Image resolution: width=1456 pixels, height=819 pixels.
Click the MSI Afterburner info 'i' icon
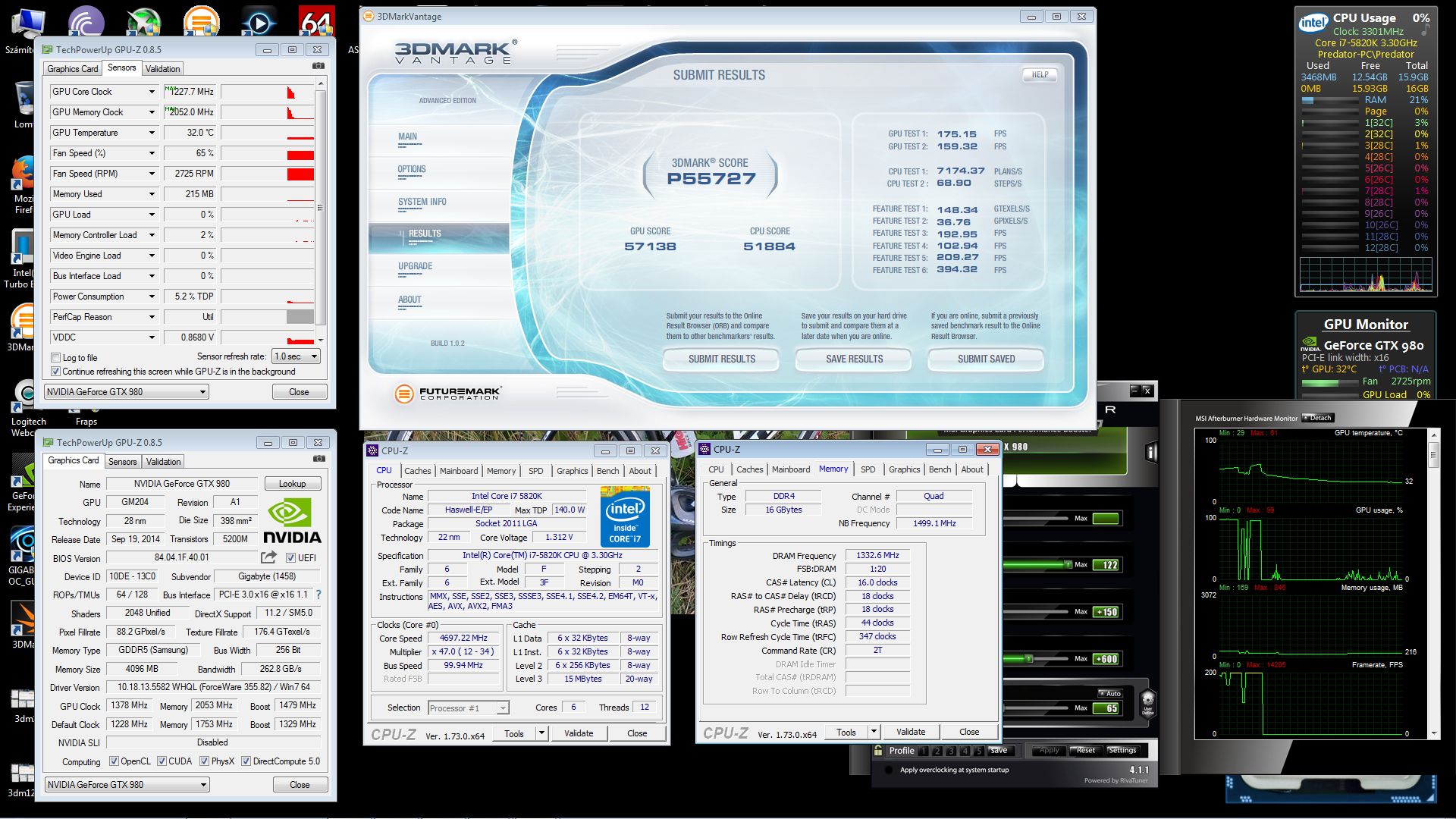pyautogui.click(x=1152, y=453)
